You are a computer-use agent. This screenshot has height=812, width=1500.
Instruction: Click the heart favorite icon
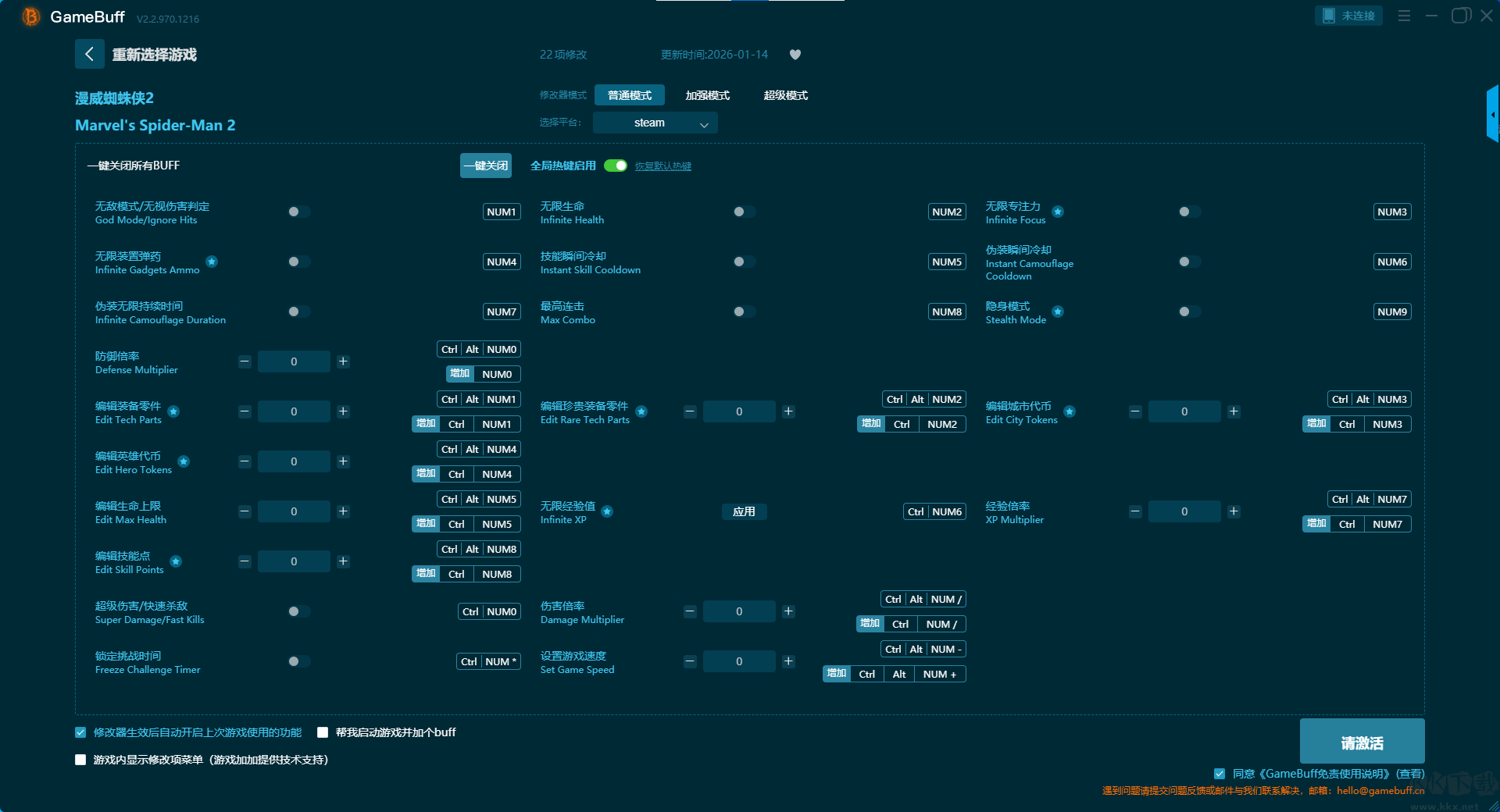click(x=795, y=55)
